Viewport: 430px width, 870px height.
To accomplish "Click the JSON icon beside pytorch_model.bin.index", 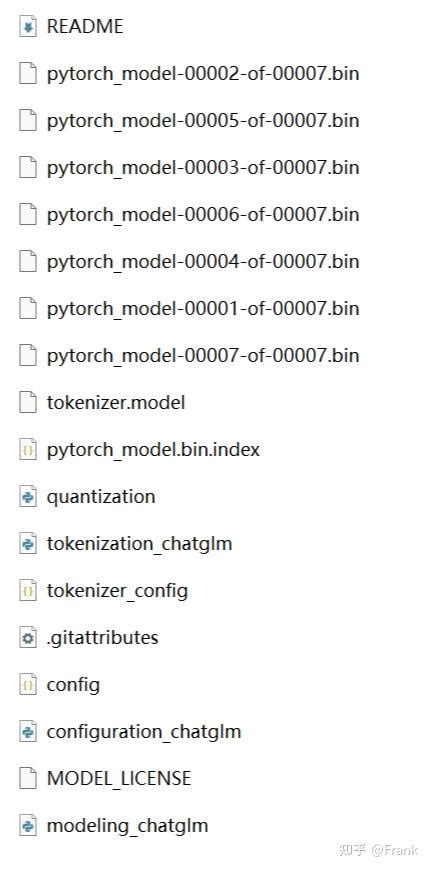I will tap(28, 449).
